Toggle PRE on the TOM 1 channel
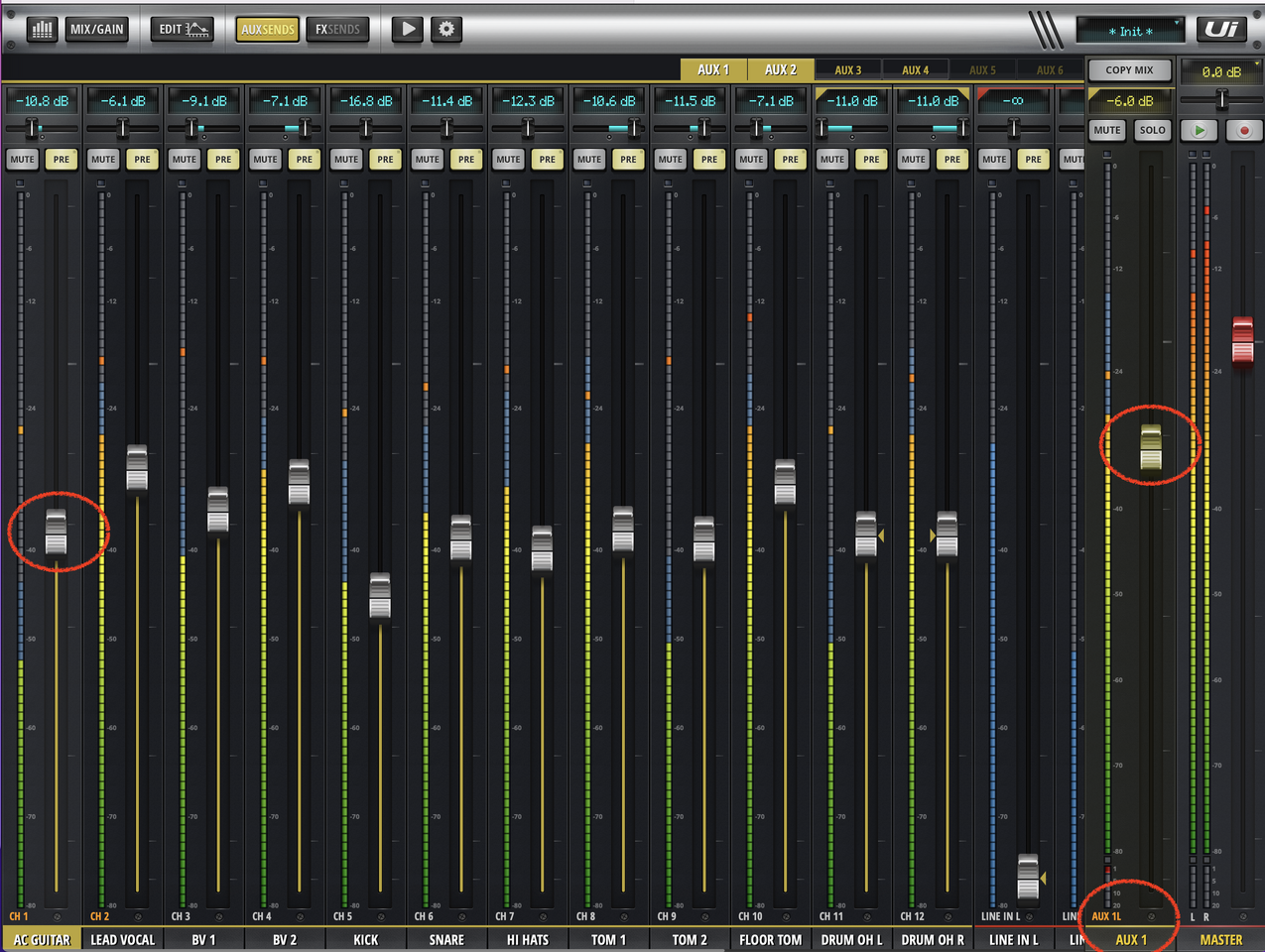The image size is (1265, 952). (x=628, y=159)
